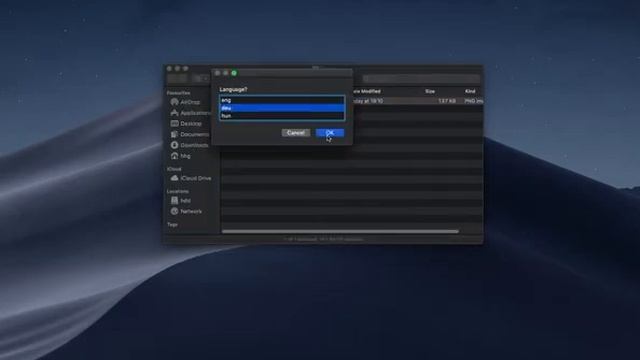Open Applications in Finder sidebar

[x=191, y=113]
